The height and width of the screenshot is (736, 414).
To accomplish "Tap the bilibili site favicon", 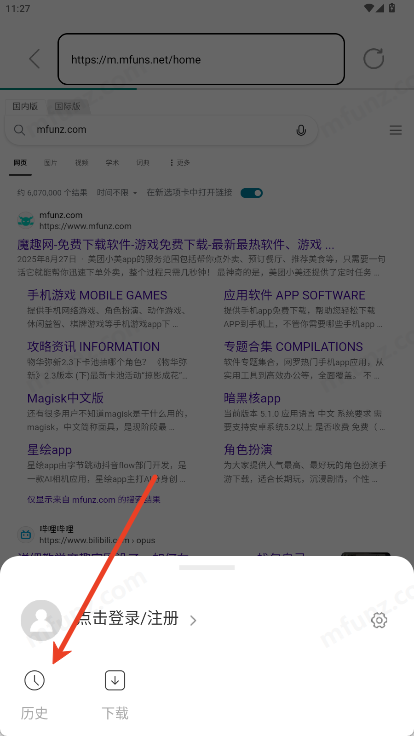I will (x=26, y=534).
